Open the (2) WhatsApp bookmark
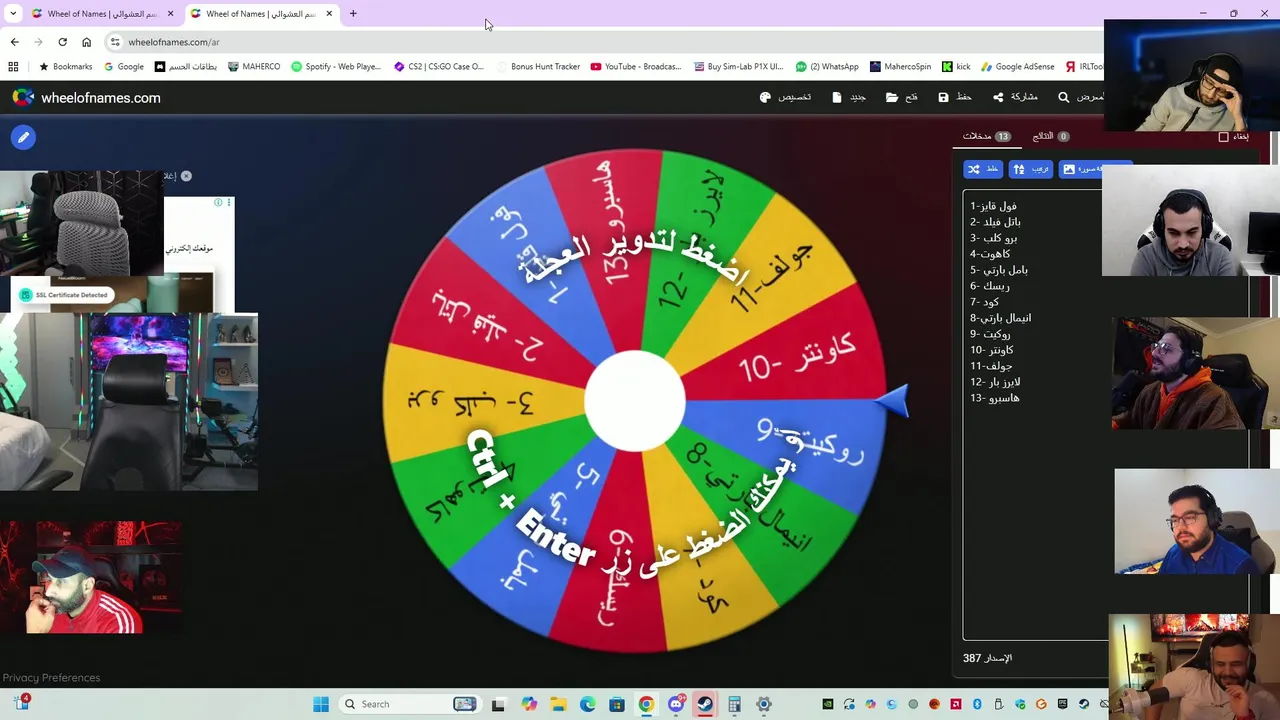Image resolution: width=1280 pixels, height=720 pixels. pyautogui.click(x=827, y=67)
